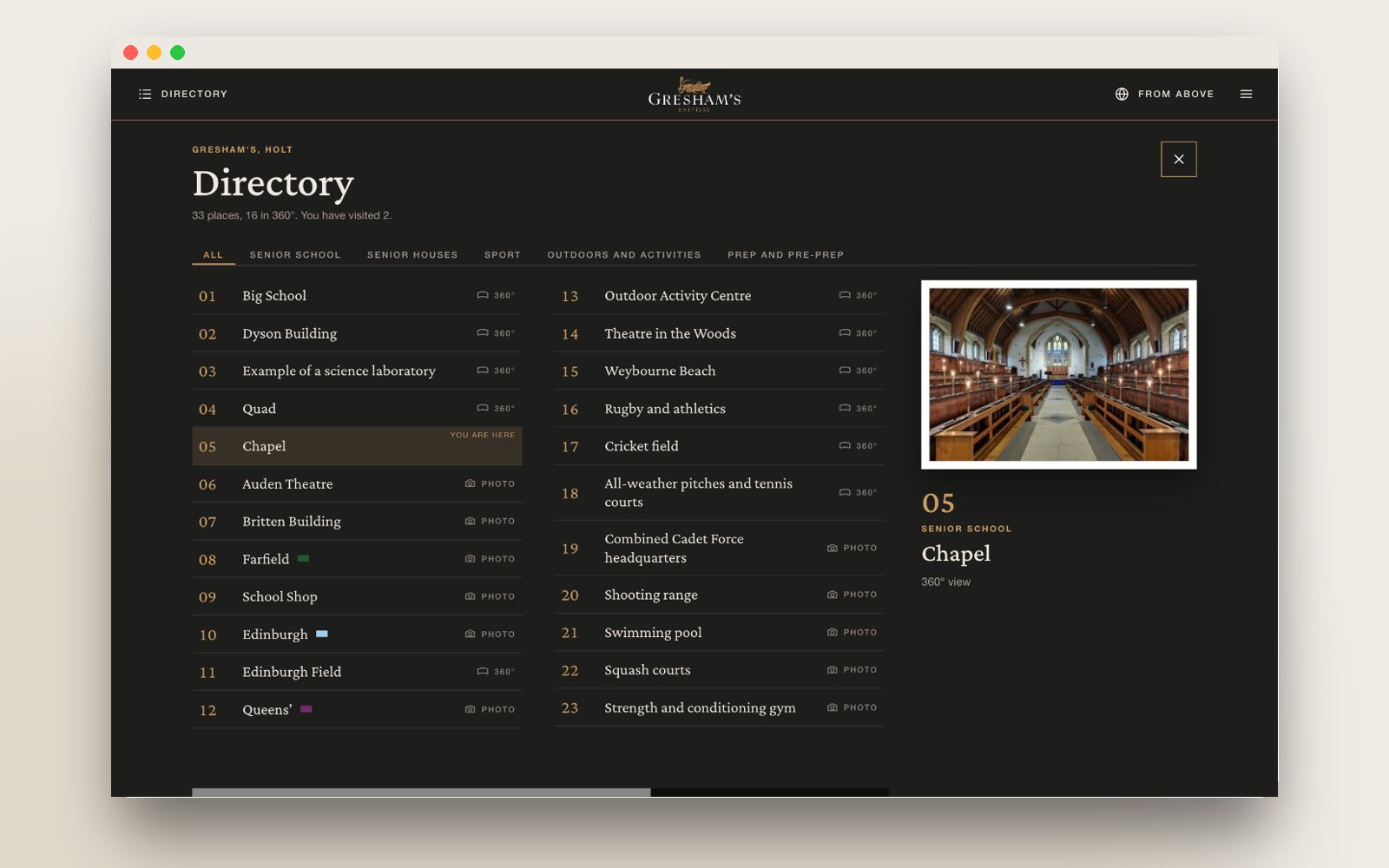Click the camera icon for Britten Building
This screenshot has height=868, width=1389.
(471, 522)
